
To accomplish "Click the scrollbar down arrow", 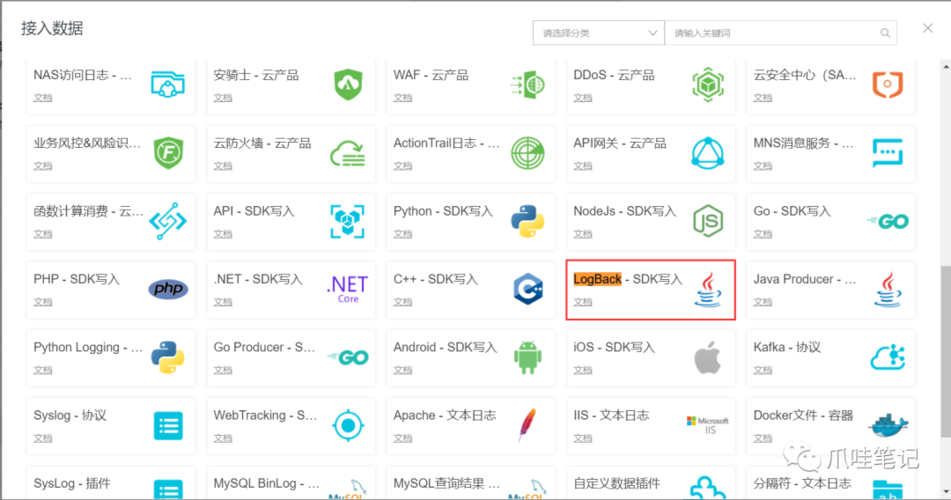I will click(946, 492).
